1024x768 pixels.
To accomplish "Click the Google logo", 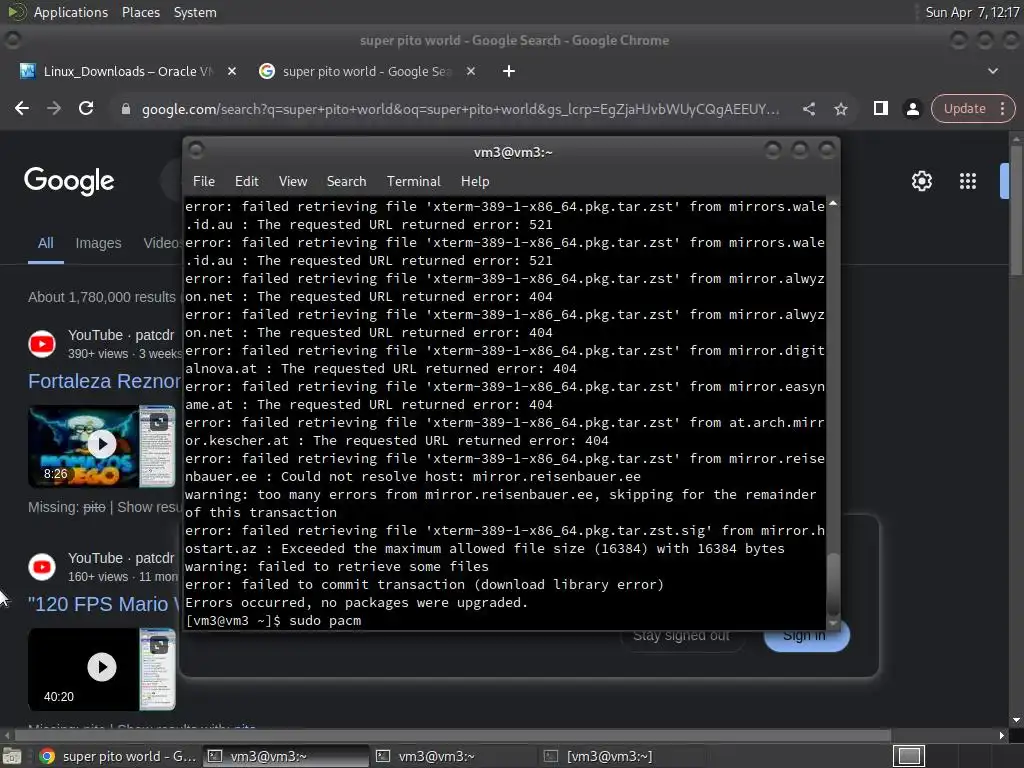I will pos(69,181).
